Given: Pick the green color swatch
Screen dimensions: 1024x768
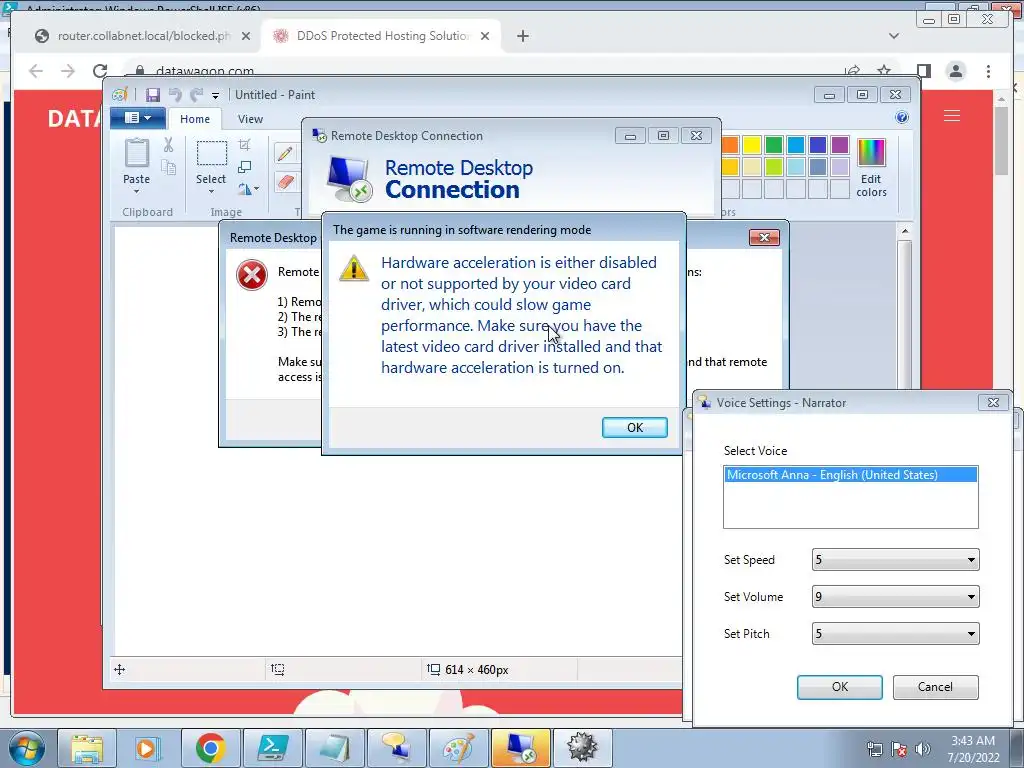Looking at the screenshot, I should 774,144.
